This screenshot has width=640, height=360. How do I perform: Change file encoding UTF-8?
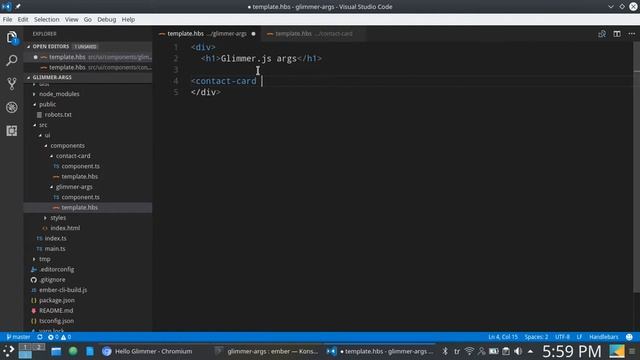(x=562, y=337)
